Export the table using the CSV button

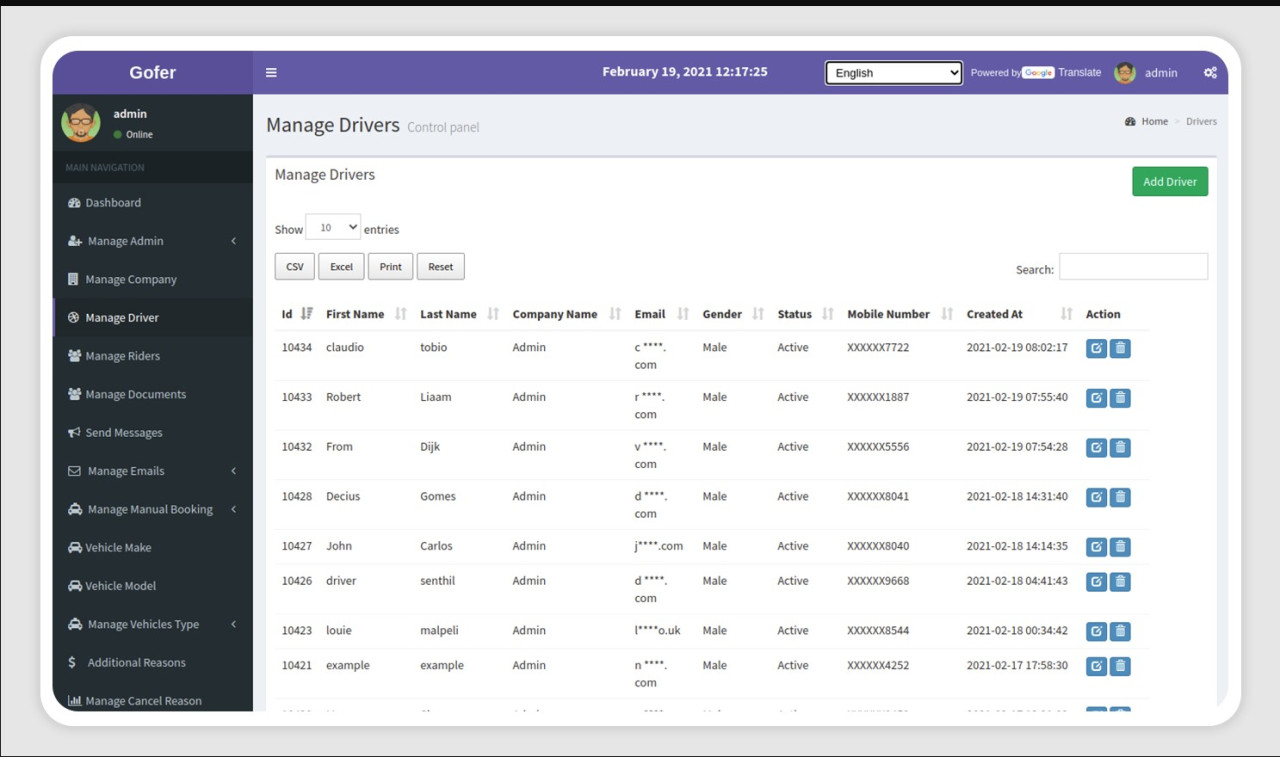click(294, 266)
